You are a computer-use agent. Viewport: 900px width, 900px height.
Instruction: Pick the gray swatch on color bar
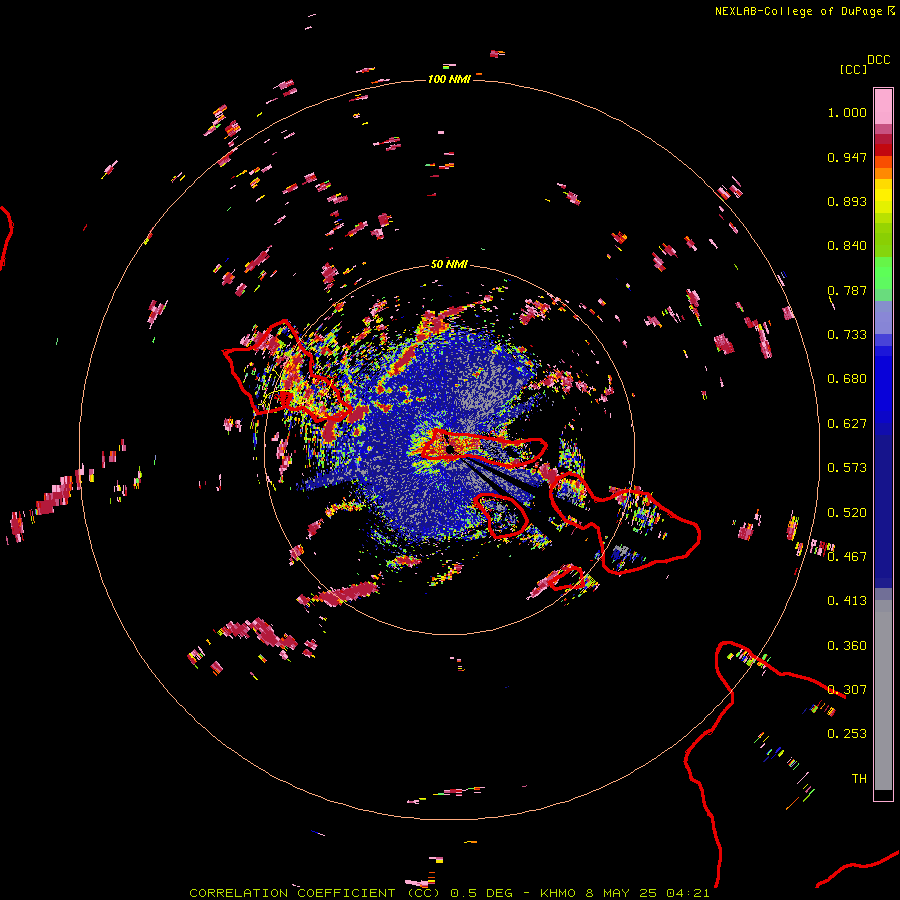click(x=883, y=695)
